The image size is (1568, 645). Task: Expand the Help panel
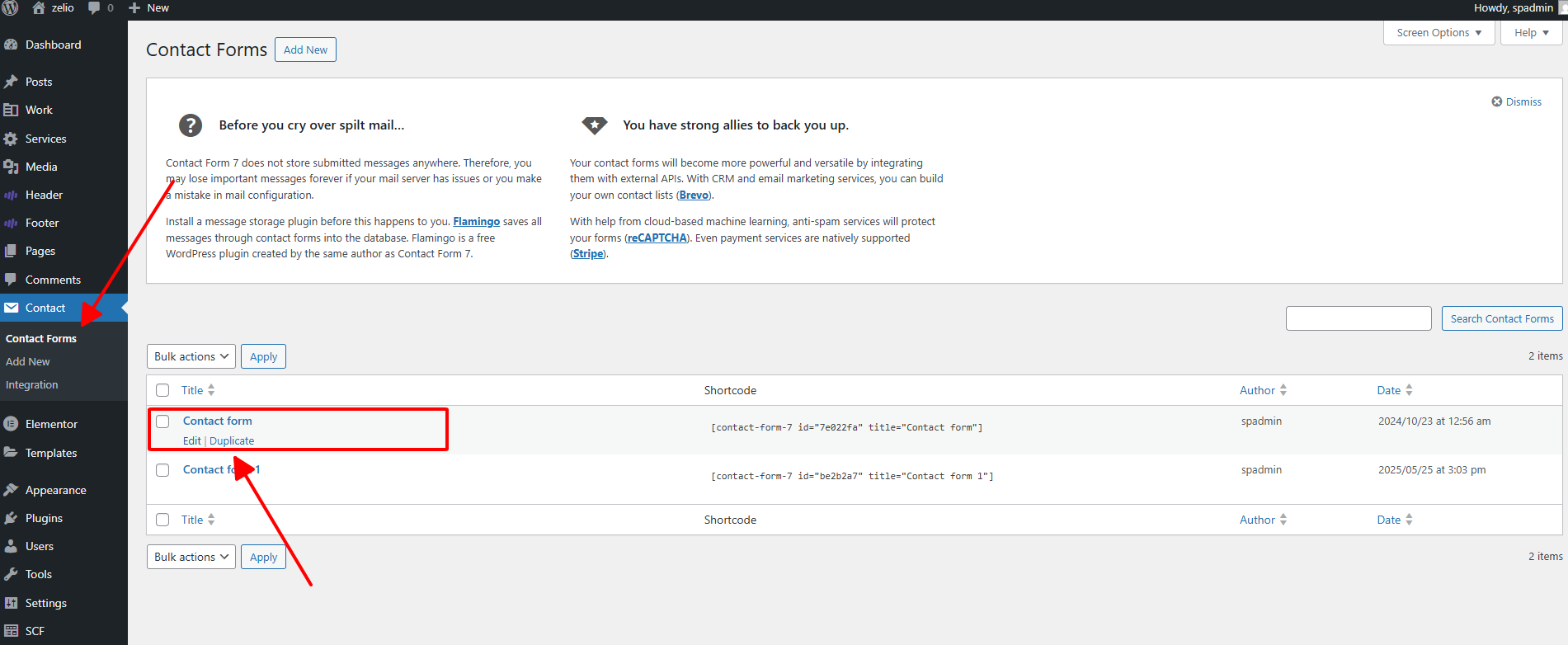[1532, 33]
